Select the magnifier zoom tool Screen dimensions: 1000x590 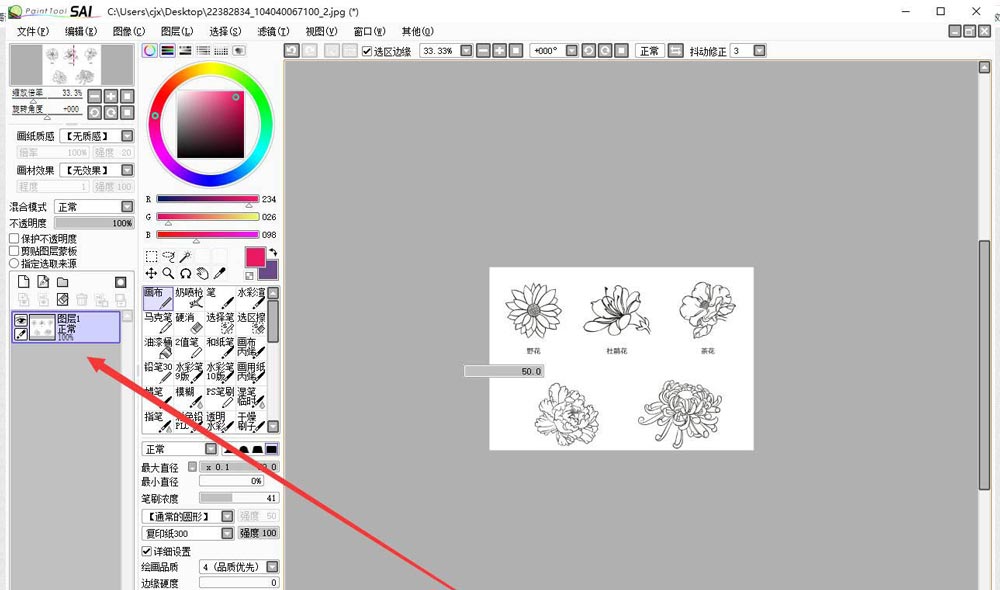[x=168, y=274]
